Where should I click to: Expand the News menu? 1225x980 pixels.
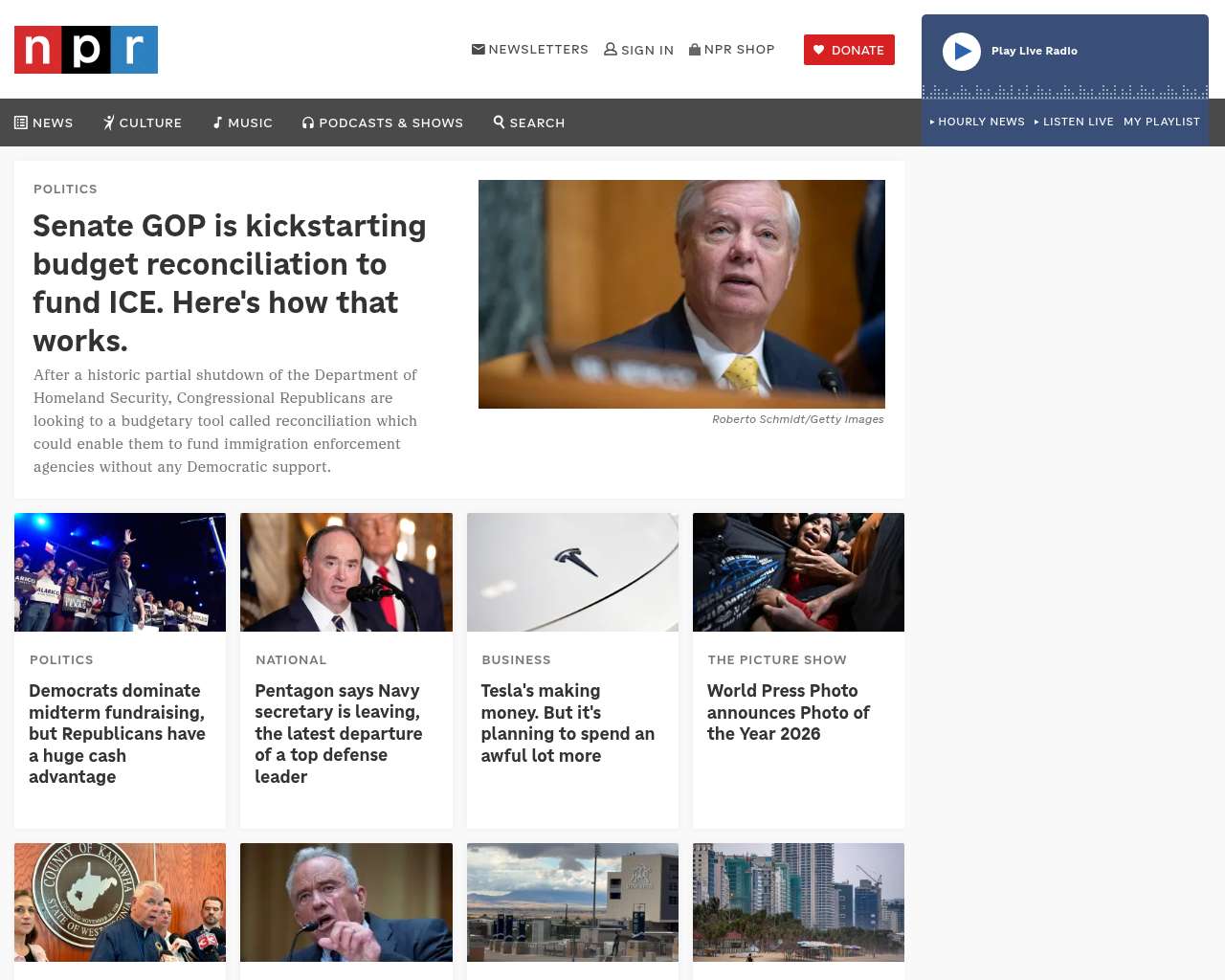pyautogui.click(x=44, y=122)
